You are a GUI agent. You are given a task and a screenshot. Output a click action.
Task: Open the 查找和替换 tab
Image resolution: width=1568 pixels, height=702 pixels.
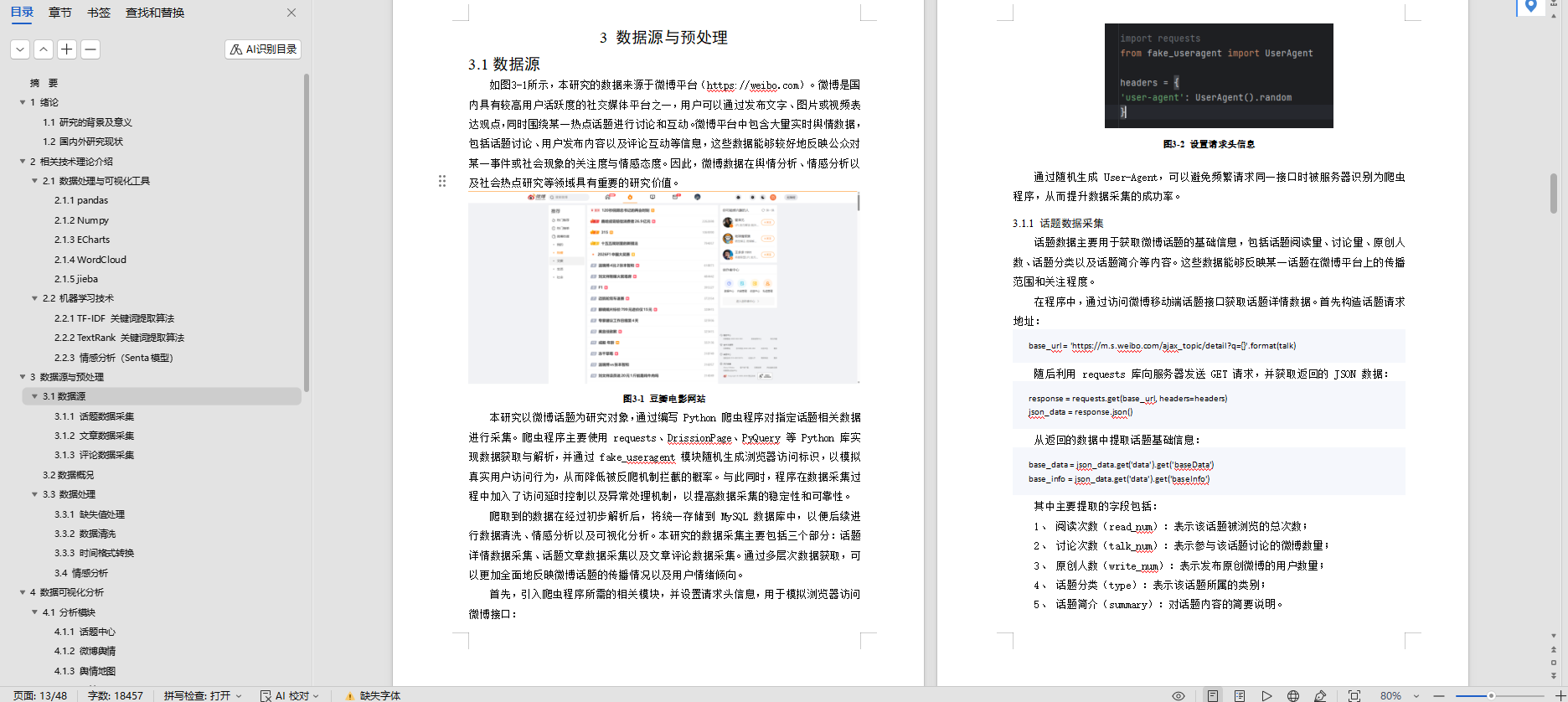coord(155,13)
